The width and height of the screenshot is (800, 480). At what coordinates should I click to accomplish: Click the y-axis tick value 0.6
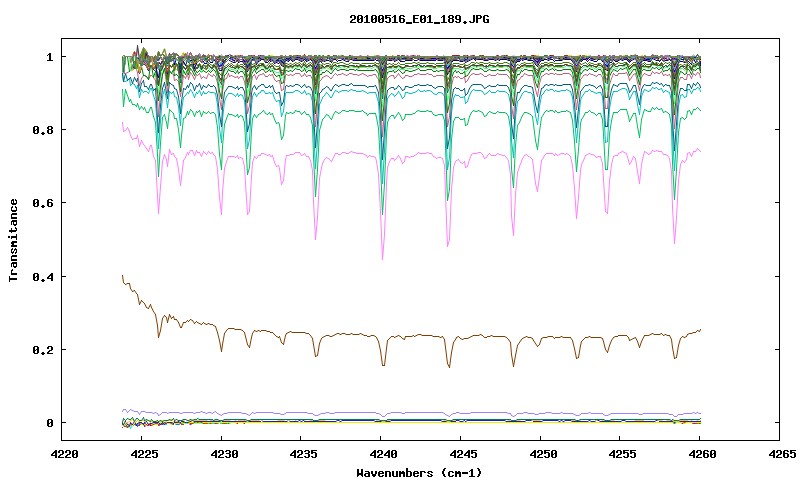pyautogui.click(x=43, y=203)
